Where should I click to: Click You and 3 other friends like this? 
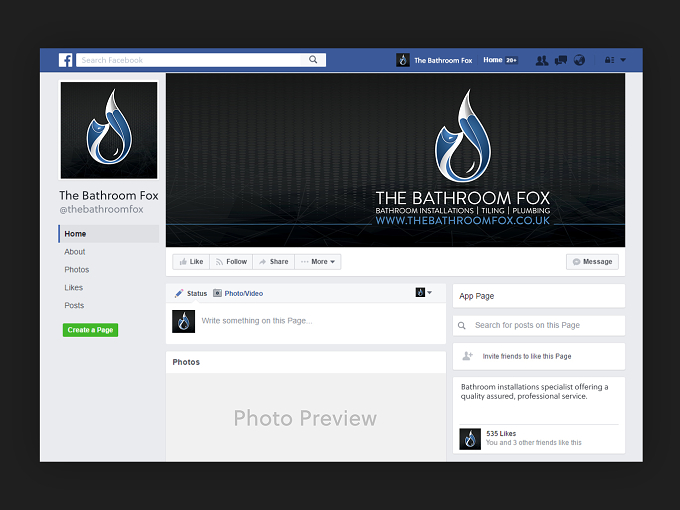click(533, 442)
